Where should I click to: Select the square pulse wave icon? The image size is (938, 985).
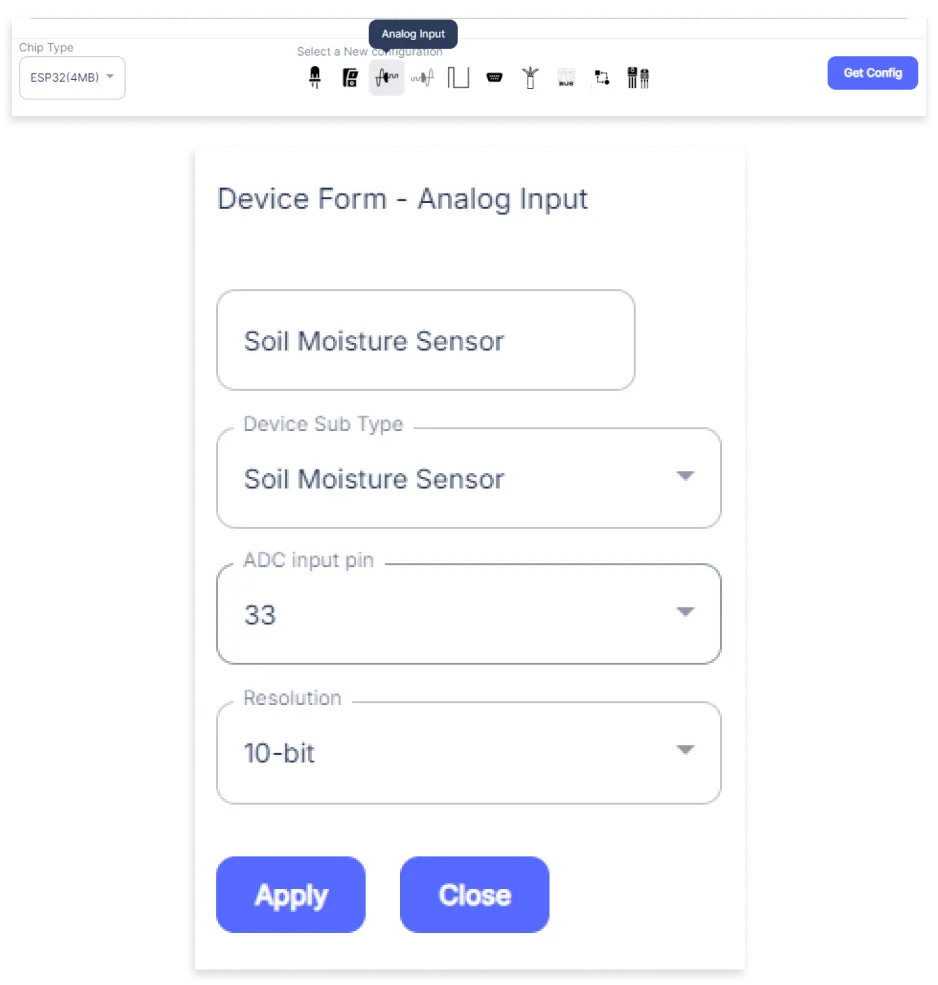point(458,78)
